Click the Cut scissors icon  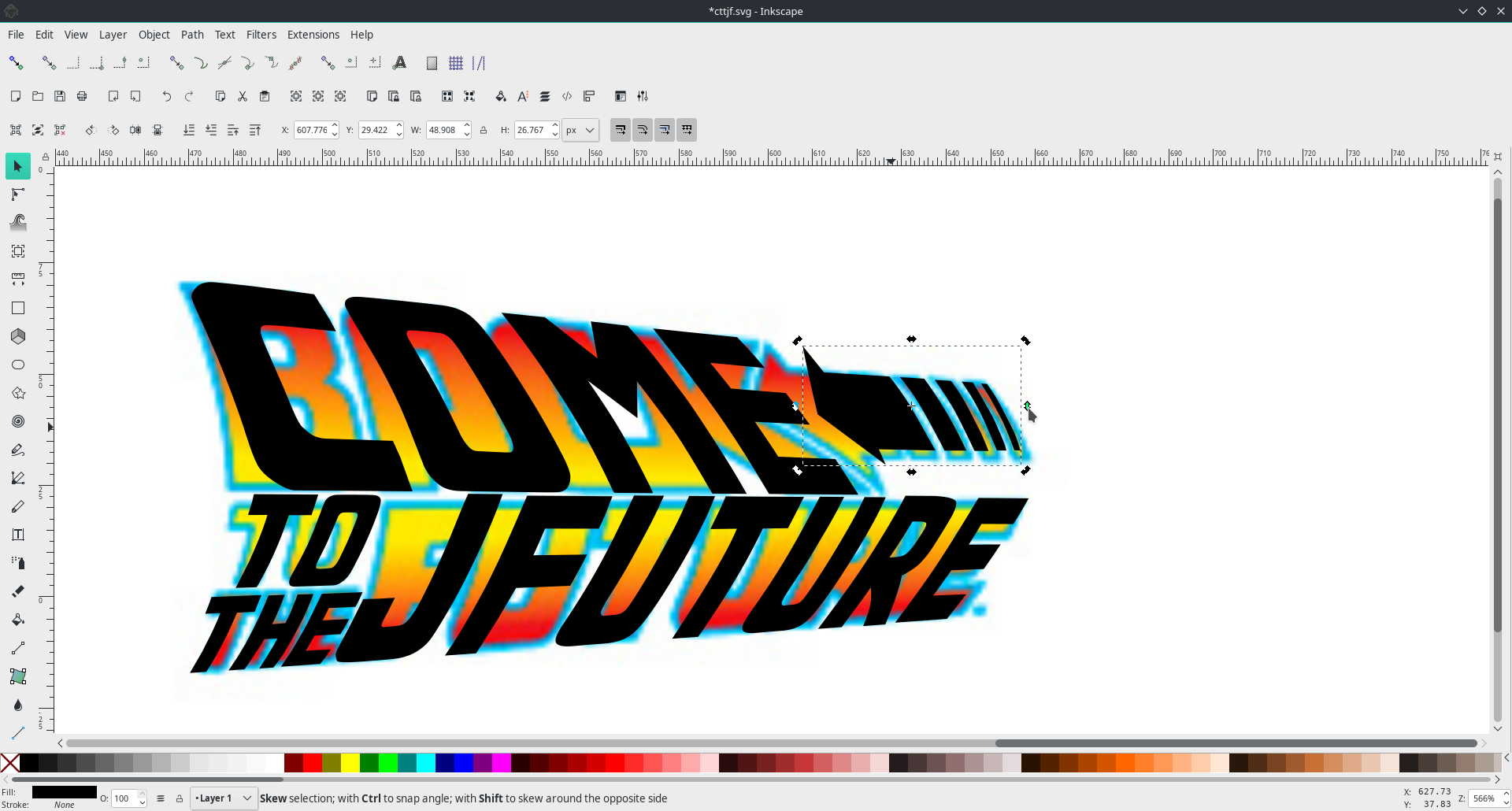(243, 96)
